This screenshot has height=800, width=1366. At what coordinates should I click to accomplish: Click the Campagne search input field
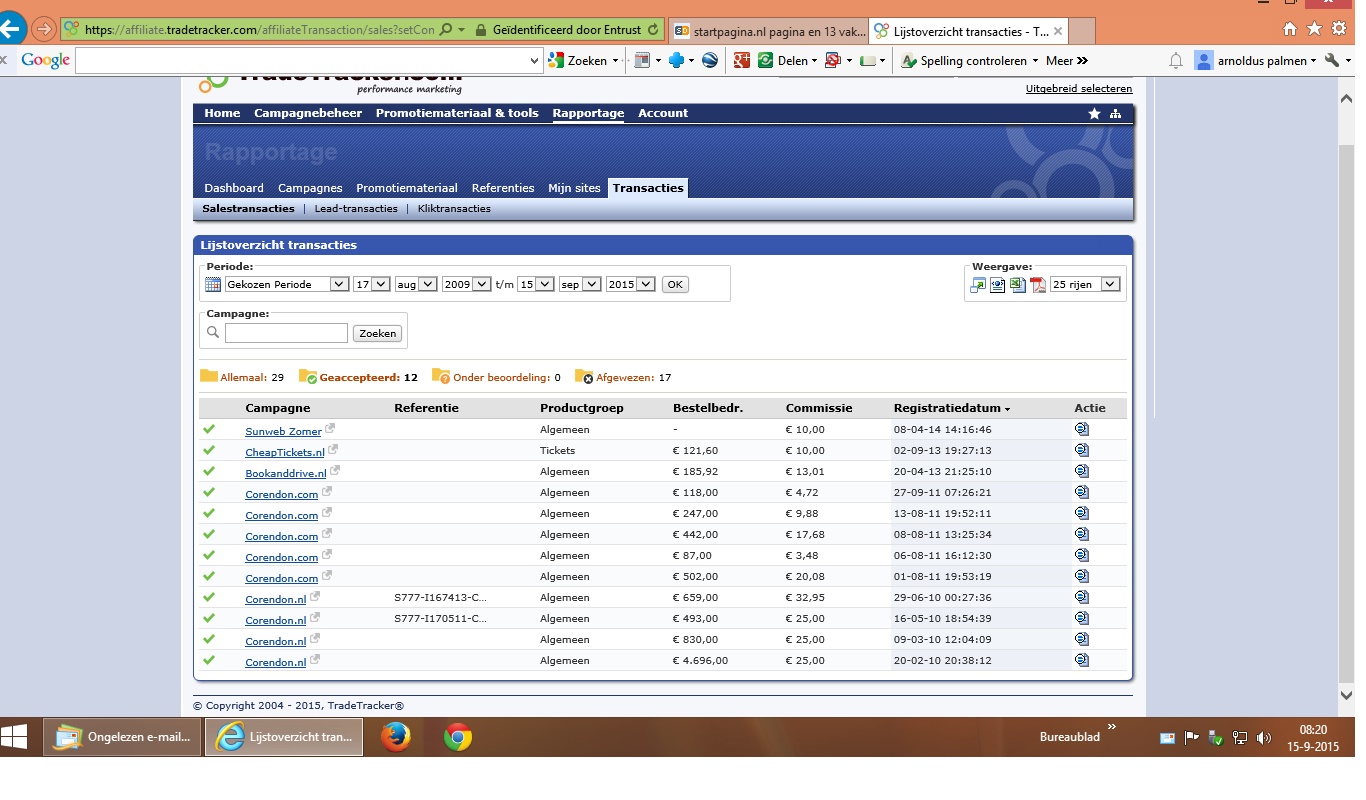pyautogui.click(x=286, y=333)
